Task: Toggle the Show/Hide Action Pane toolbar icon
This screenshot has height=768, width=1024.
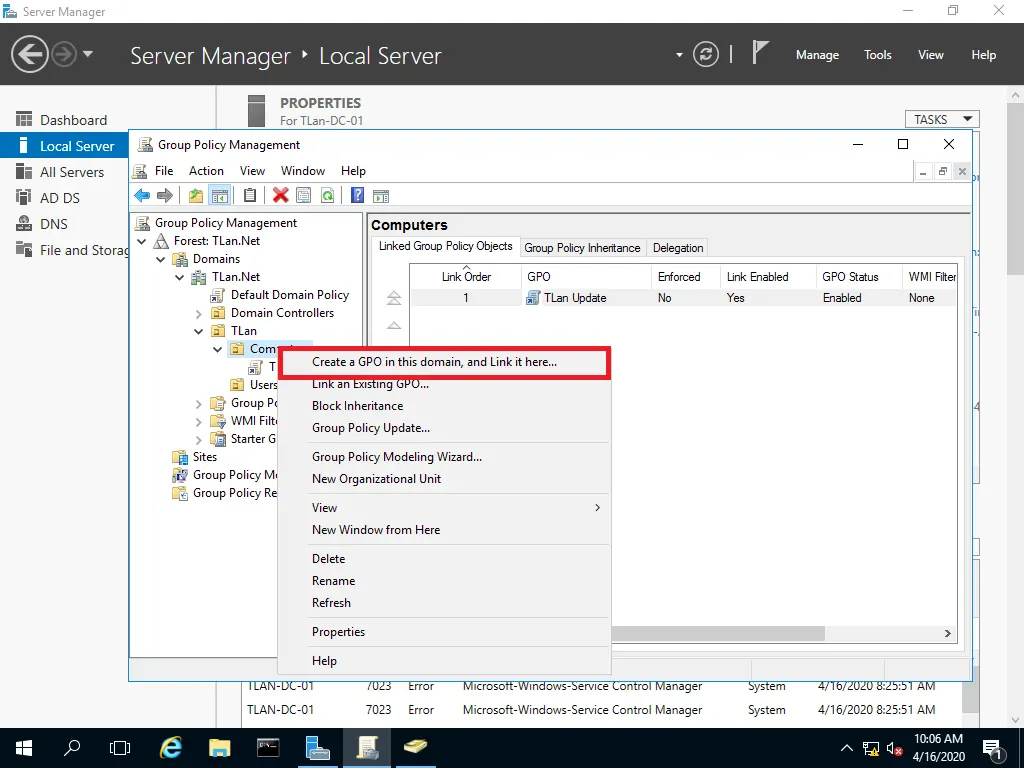Action: pos(381,195)
